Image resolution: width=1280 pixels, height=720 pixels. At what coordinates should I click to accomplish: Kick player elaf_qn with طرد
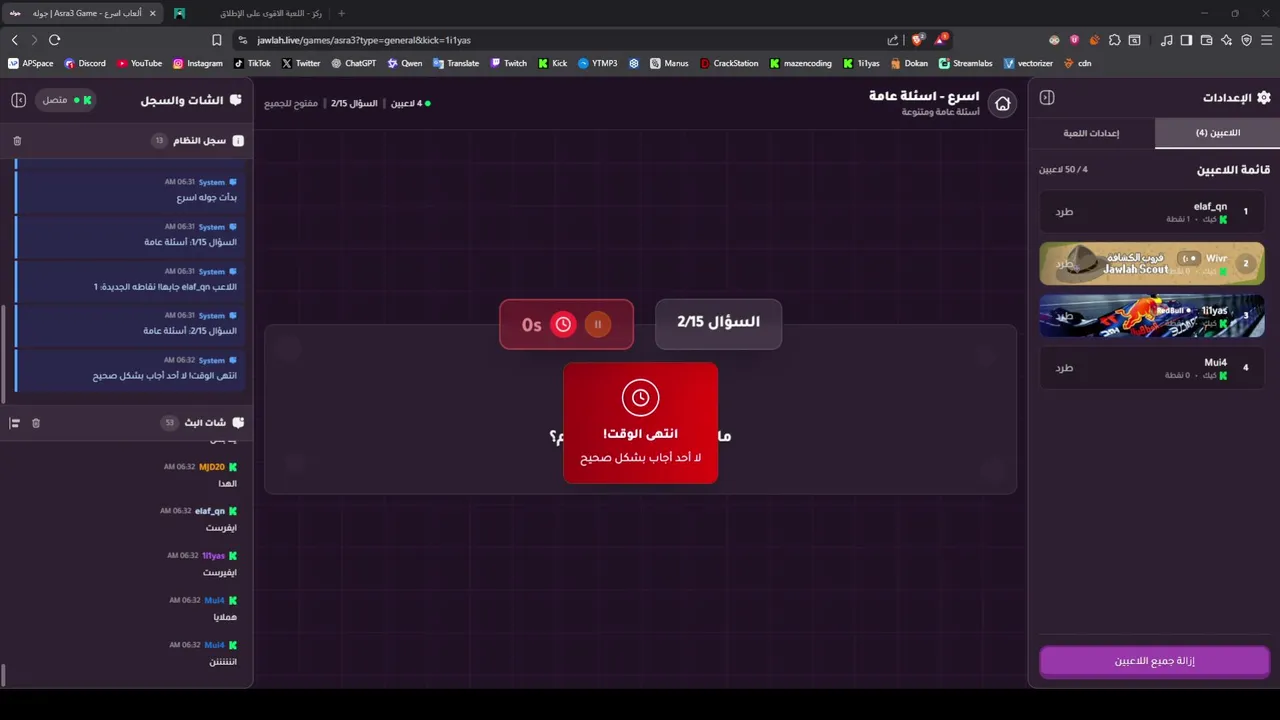coord(1064,212)
